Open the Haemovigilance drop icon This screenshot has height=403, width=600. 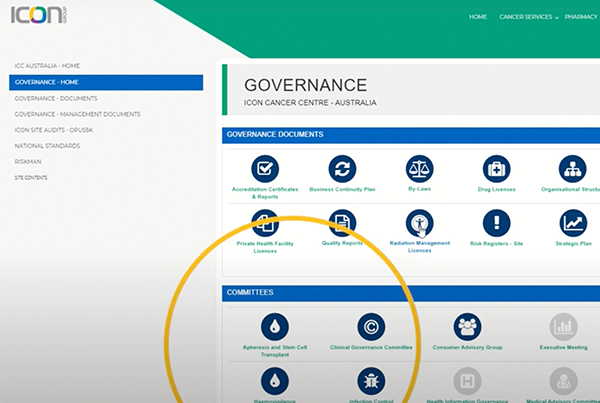click(x=275, y=381)
